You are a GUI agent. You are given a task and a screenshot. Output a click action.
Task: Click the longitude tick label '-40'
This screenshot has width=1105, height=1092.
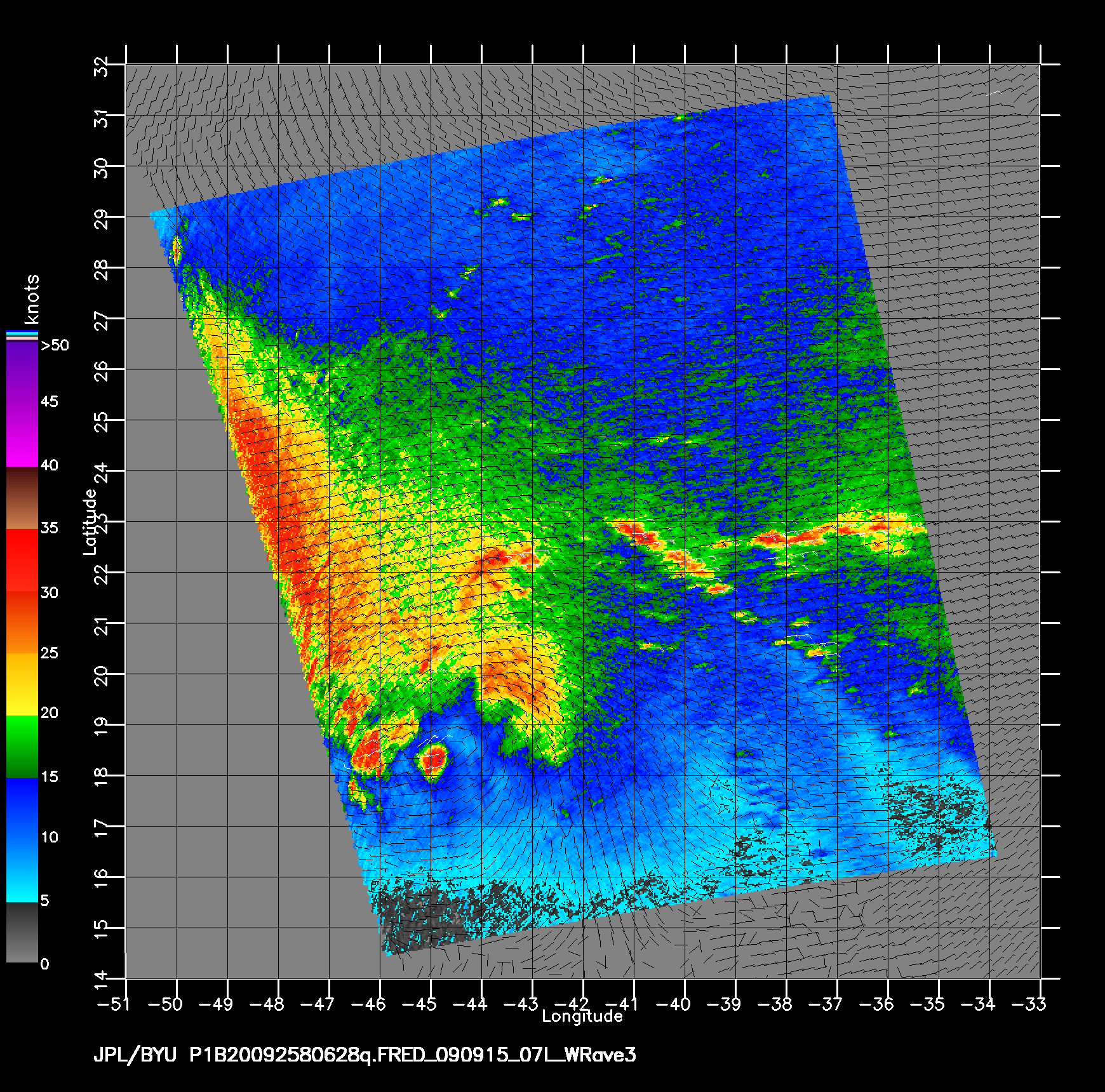(x=673, y=1004)
